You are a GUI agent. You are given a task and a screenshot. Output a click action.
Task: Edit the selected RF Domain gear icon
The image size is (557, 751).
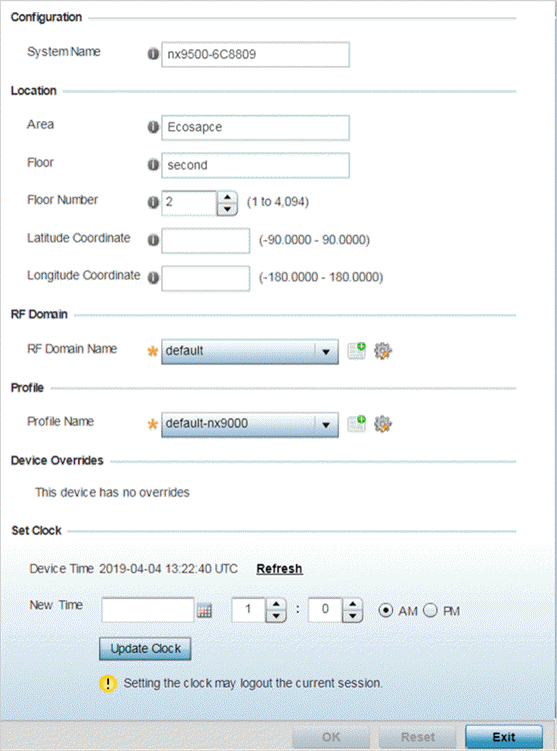[x=383, y=351]
